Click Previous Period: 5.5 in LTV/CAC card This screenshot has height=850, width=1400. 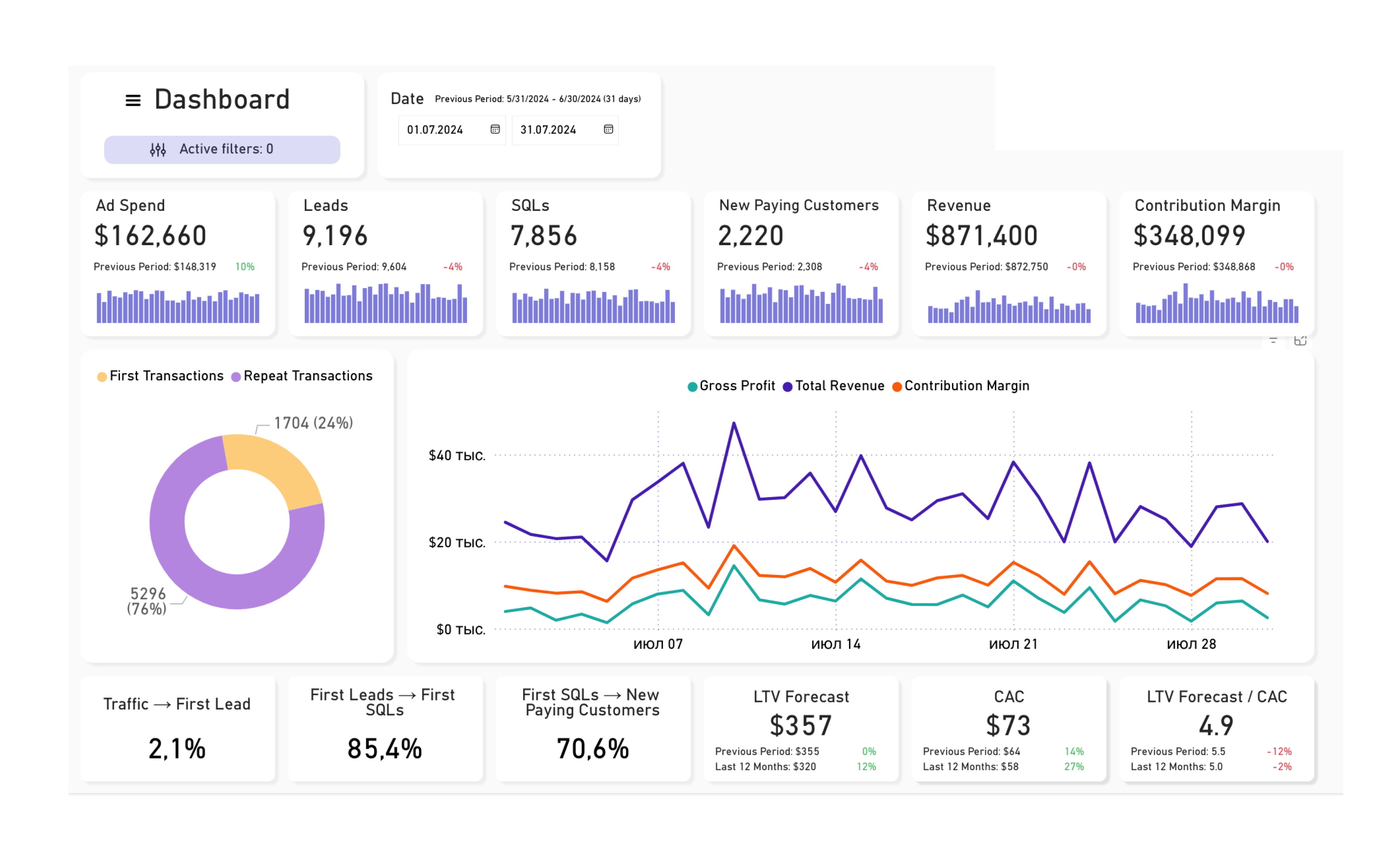point(1178,752)
